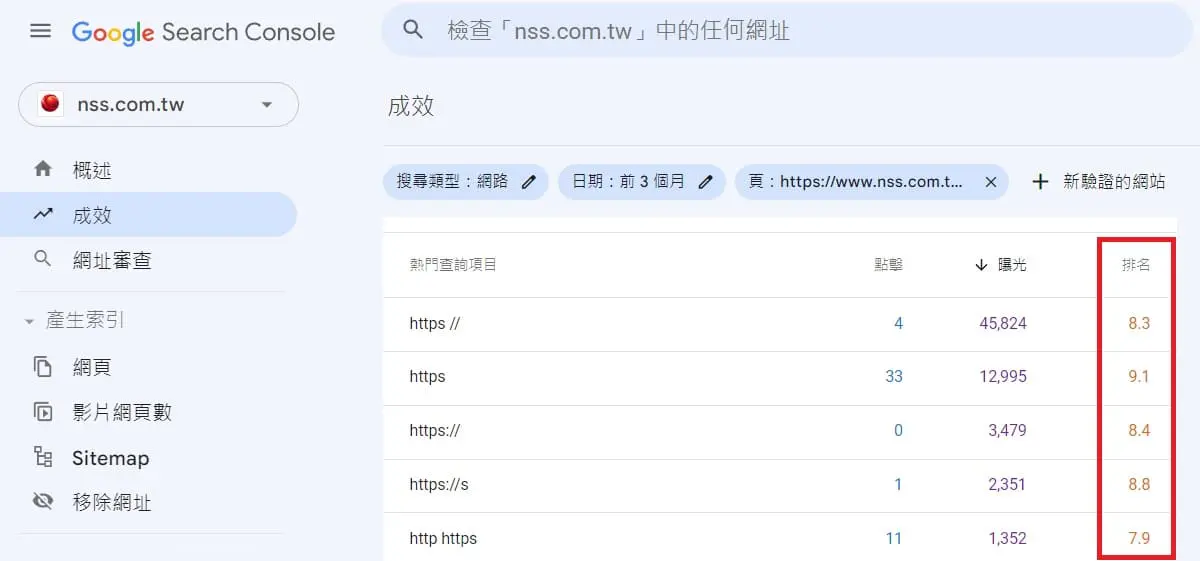Viewport: 1200px width, 561px height.
Task: Click the impressions value 3,479
Action: 1007,431
